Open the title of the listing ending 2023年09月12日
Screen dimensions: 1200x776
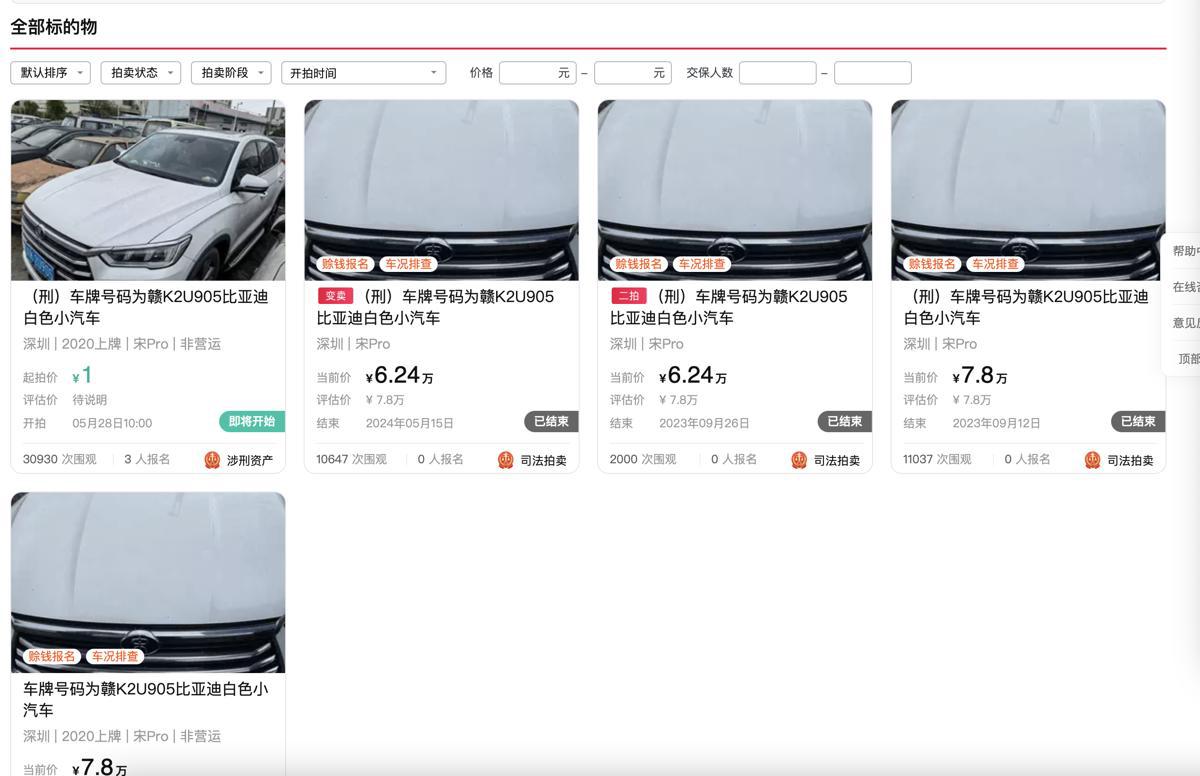click(x=1026, y=307)
